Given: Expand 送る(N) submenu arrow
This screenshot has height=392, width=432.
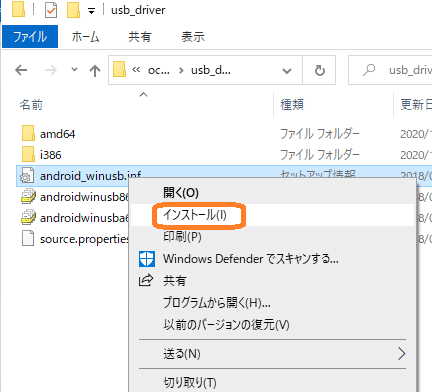Looking at the screenshot, I should (x=402, y=353).
